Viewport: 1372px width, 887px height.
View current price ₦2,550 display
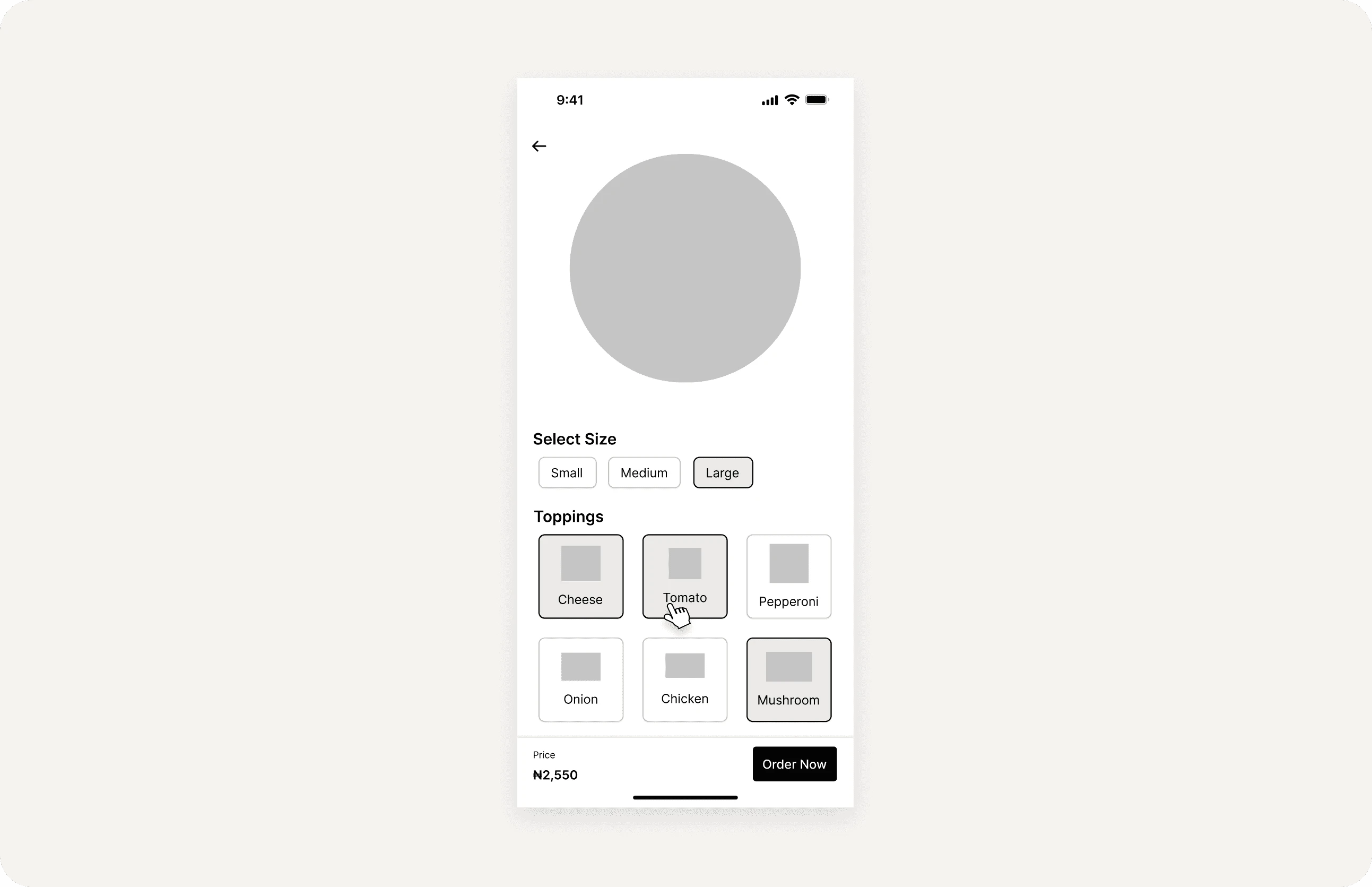point(556,774)
